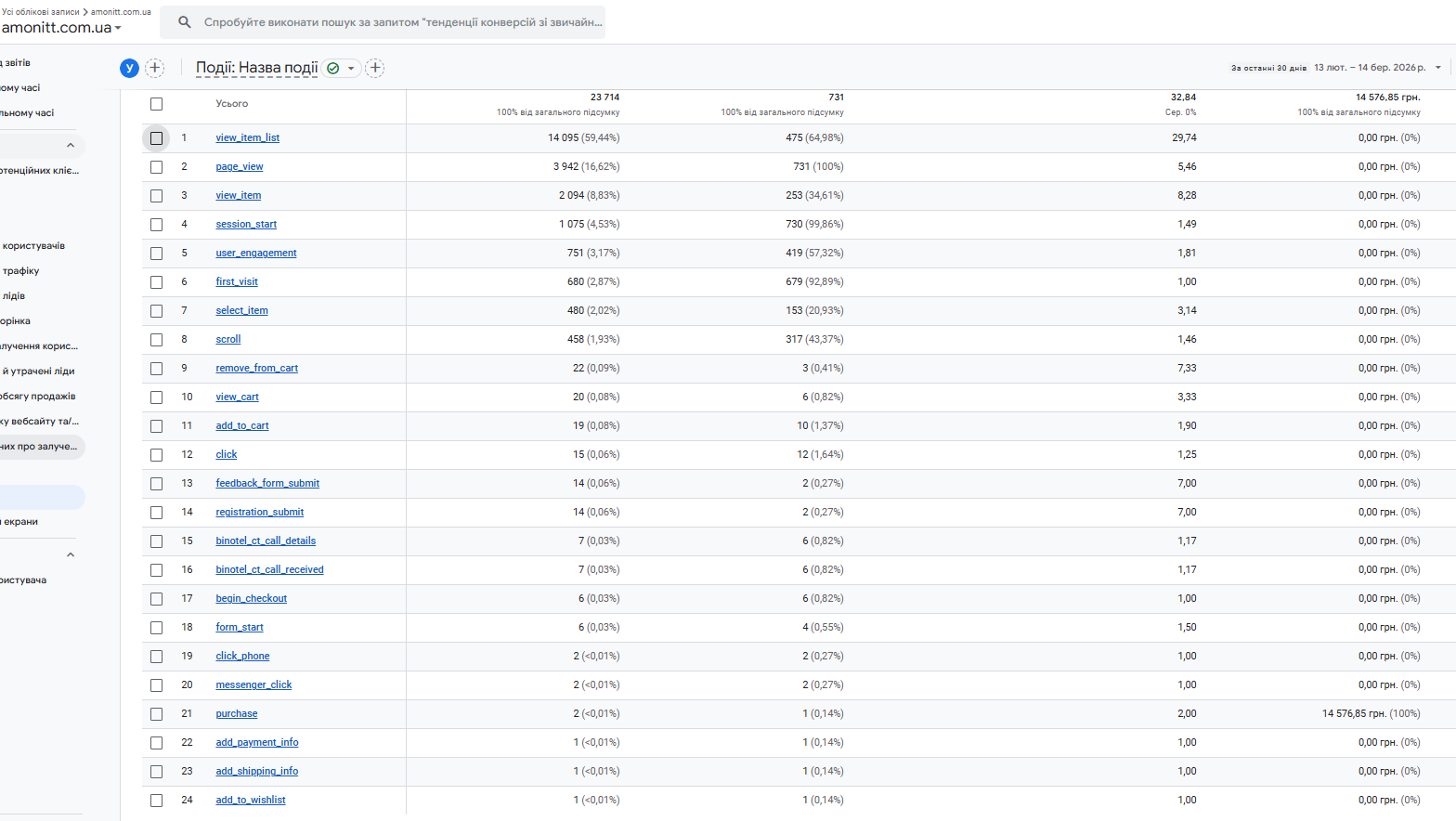Screen dimensions: 1456x821
Task: Click 'Усі облікові записи' breadcrumb
Action: pos(41,12)
